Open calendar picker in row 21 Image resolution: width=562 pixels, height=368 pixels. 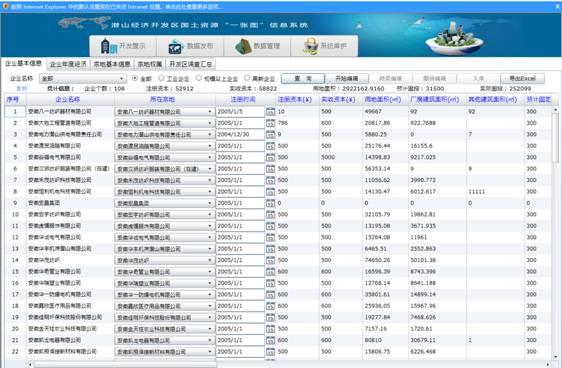[x=270, y=340]
